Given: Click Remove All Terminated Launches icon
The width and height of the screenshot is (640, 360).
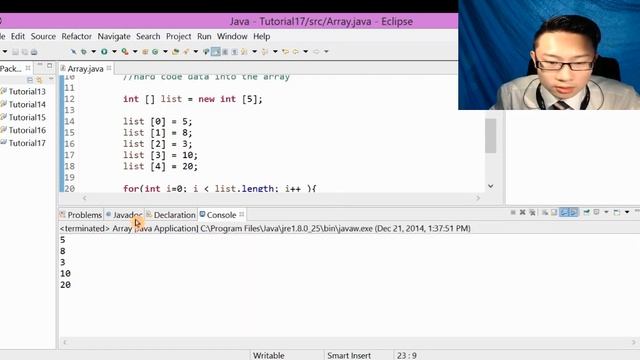Looking at the screenshot, I should click(x=533, y=212).
